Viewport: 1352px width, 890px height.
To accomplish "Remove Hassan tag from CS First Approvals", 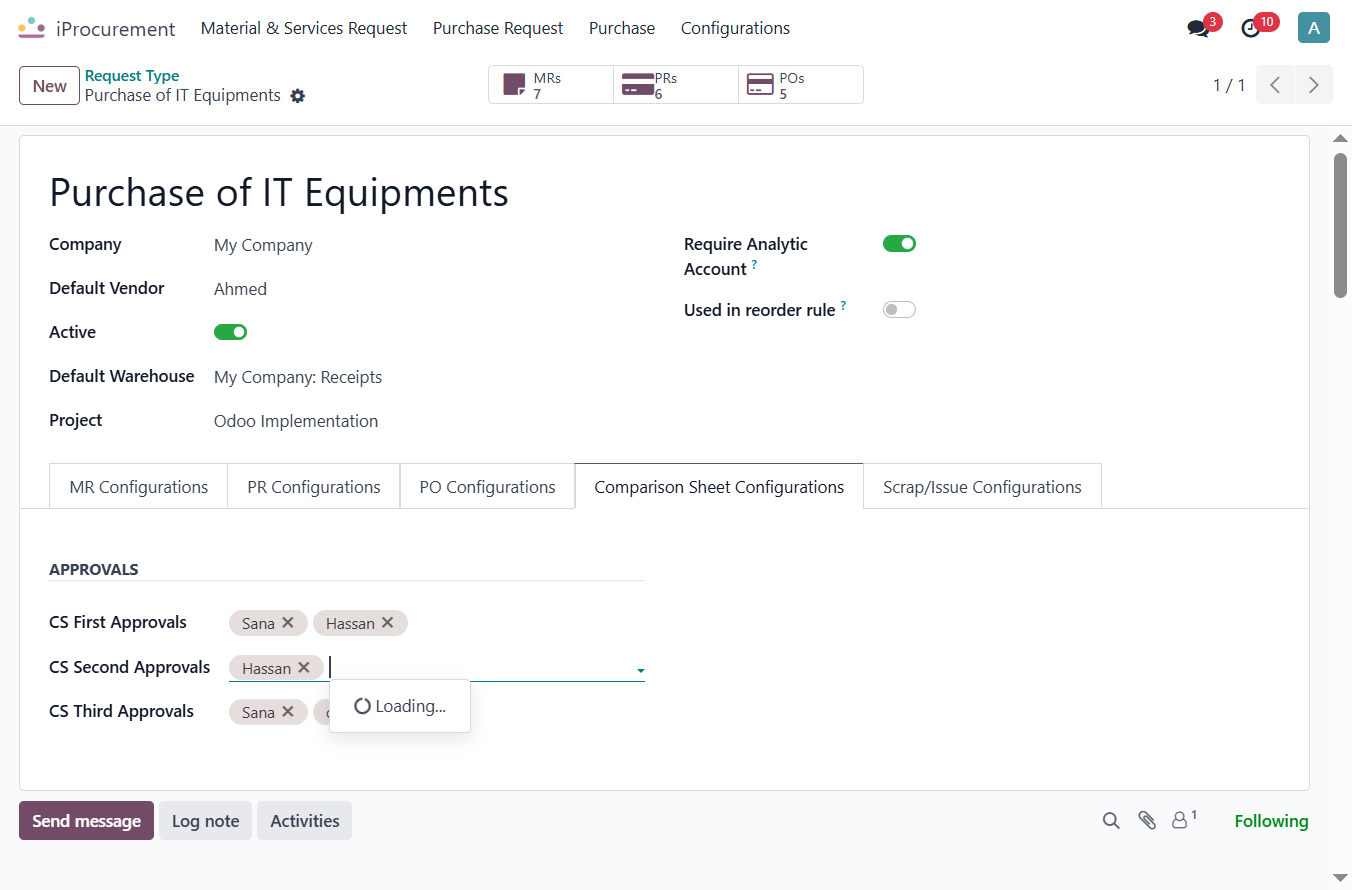I will click(388, 623).
